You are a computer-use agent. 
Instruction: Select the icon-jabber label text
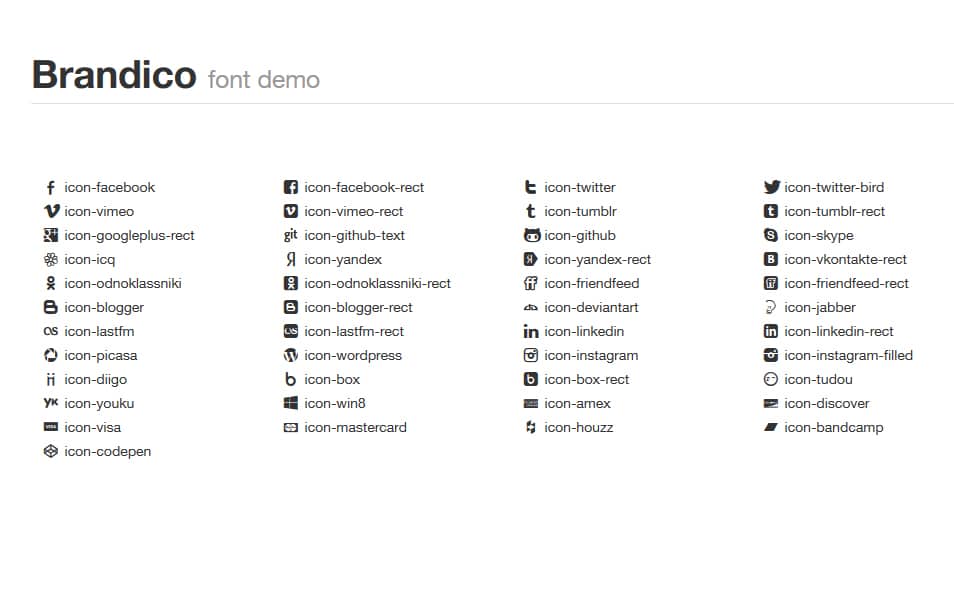(x=820, y=307)
